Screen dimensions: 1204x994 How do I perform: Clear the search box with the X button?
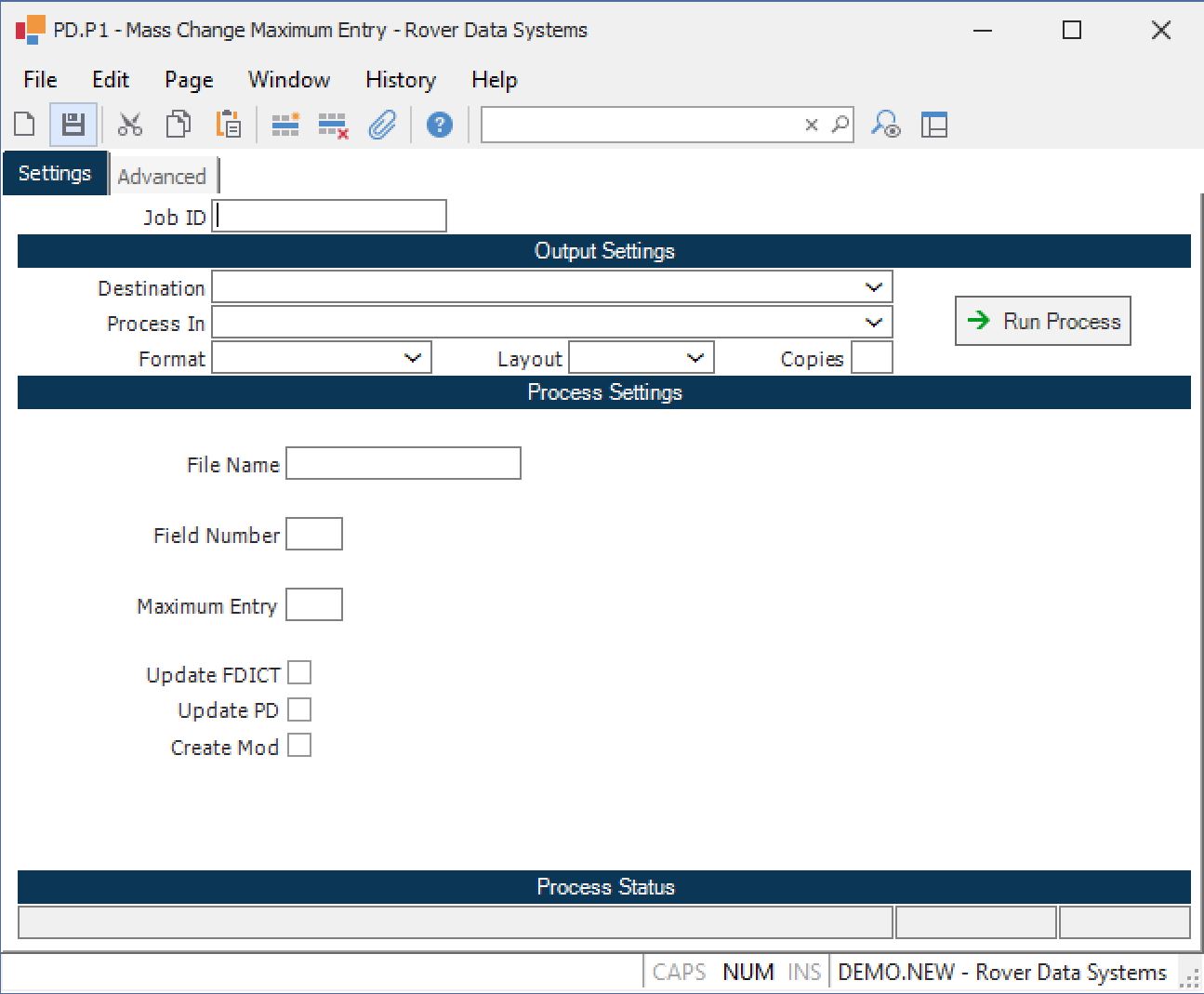tap(812, 125)
